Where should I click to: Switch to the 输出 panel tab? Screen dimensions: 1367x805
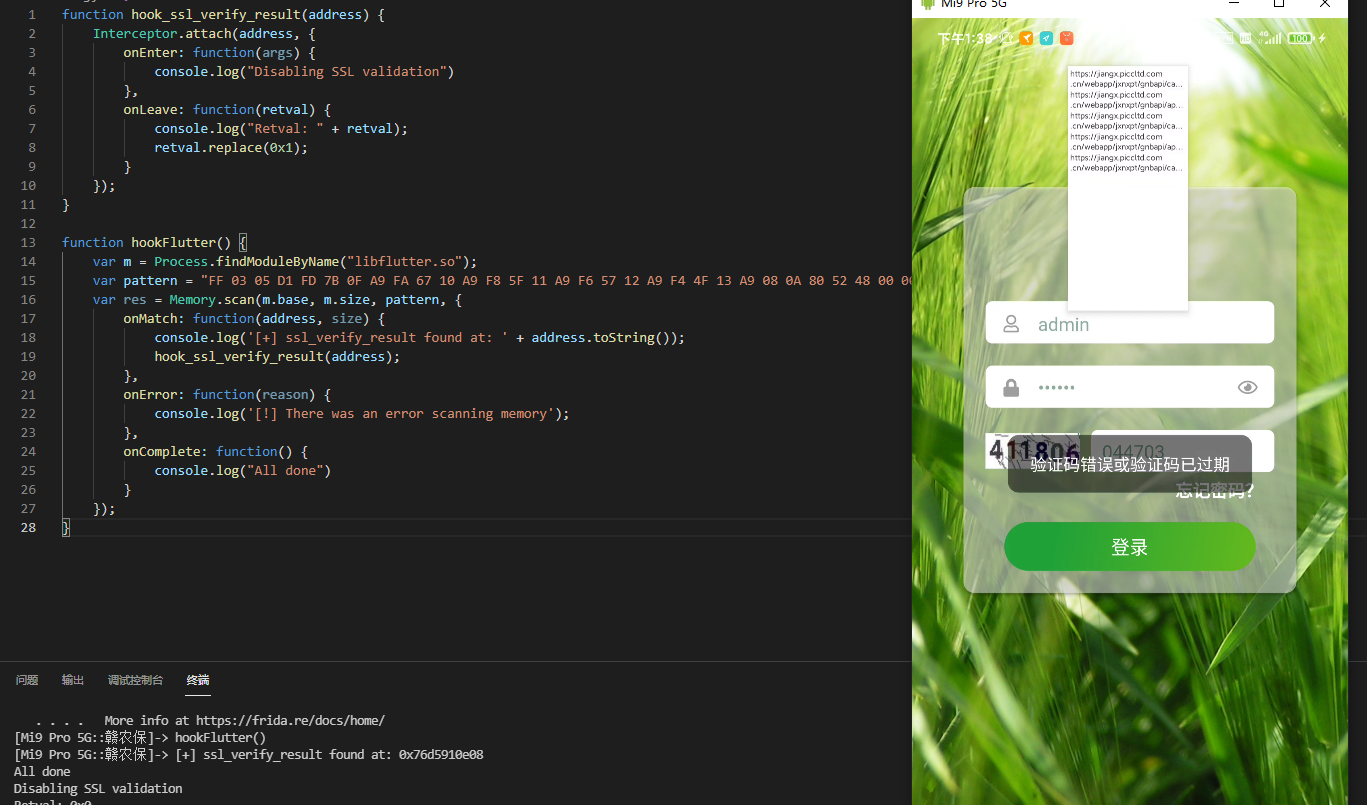pos(73,680)
